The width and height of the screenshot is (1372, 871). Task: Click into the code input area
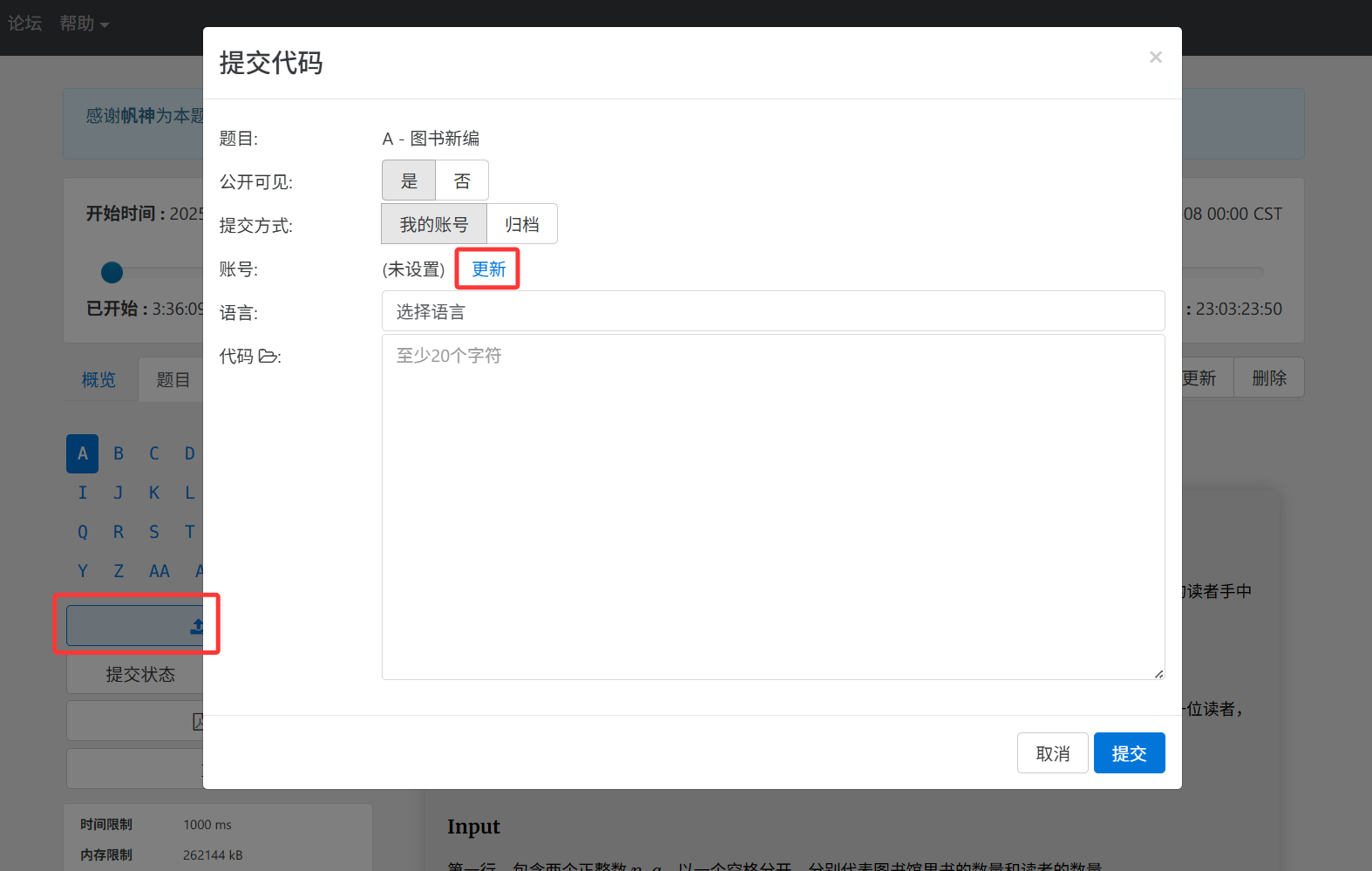772,506
